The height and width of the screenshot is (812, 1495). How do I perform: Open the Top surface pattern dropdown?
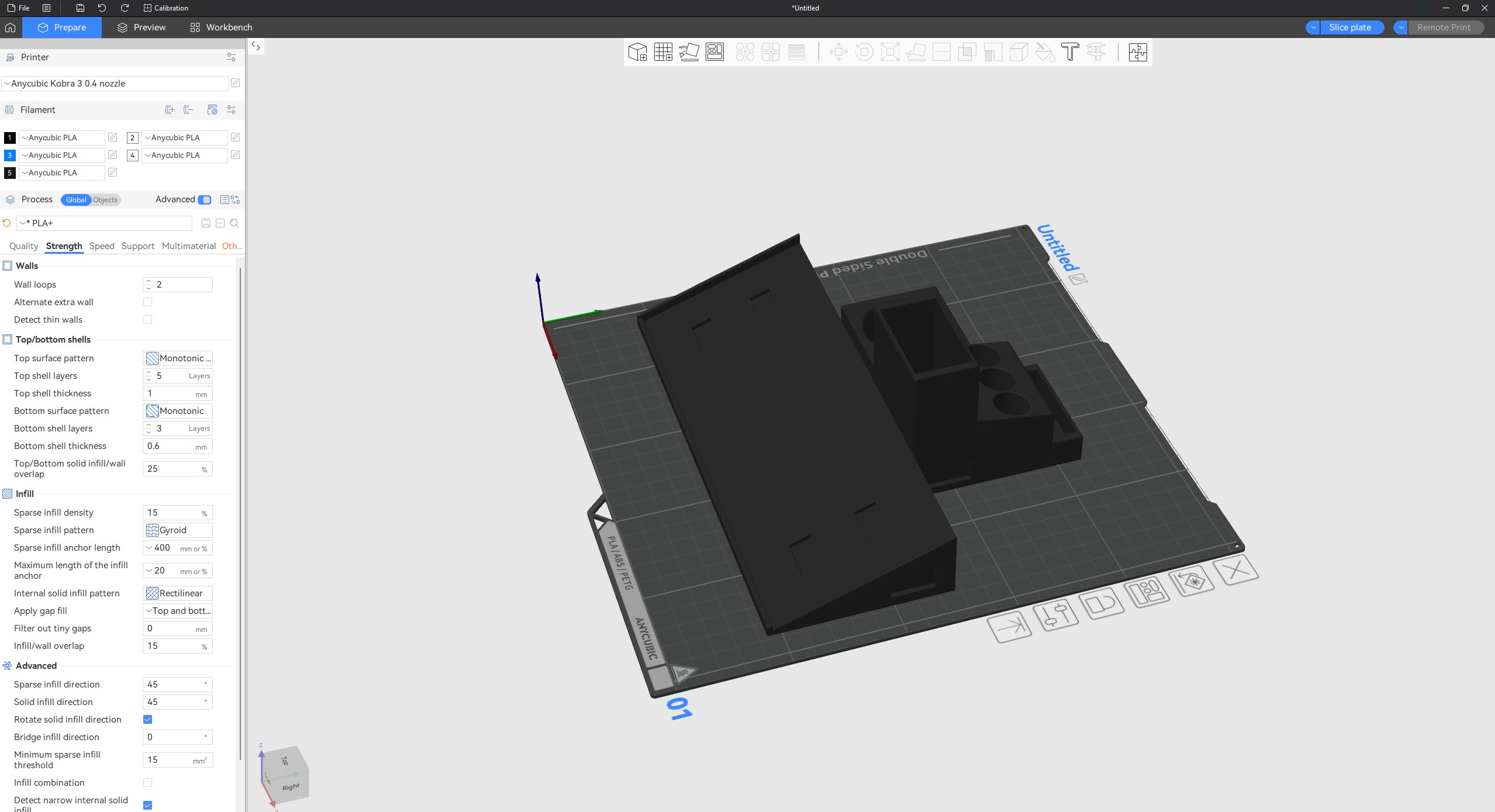click(178, 358)
